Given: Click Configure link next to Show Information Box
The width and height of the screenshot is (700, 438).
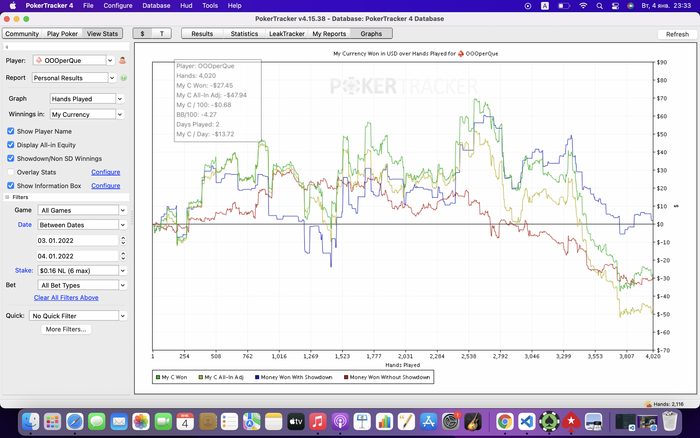Looking at the screenshot, I should click(106, 185).
